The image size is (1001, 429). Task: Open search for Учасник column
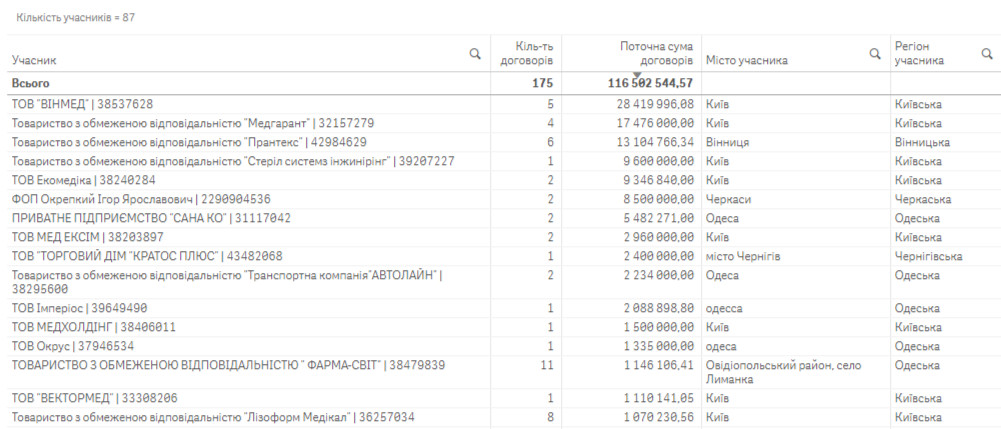click(475, 54)
